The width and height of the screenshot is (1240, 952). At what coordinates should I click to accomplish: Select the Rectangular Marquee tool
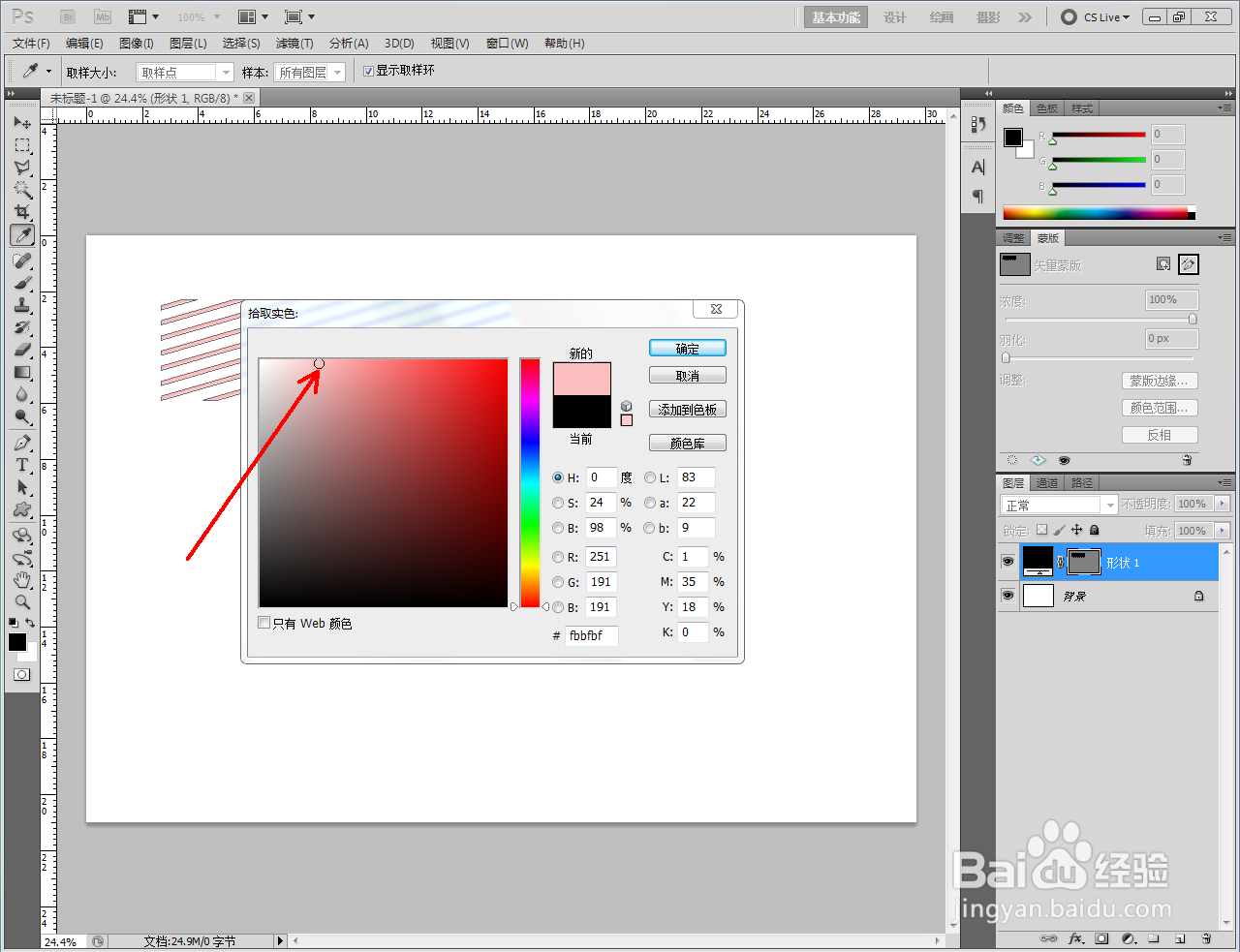click(22, 145)
